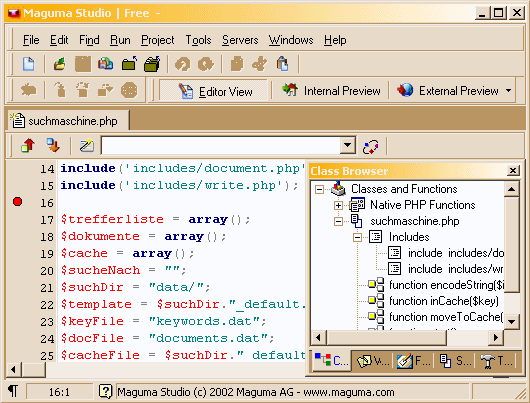Click the Step Into debug icon
This screenshot has height=403, width=530.
tap(60, 90)
